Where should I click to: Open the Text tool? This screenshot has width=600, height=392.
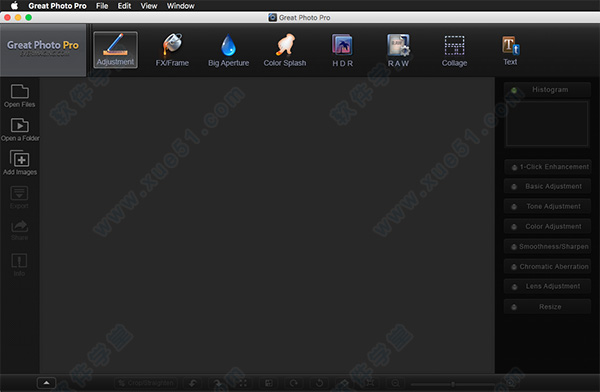tap(510, 50)
